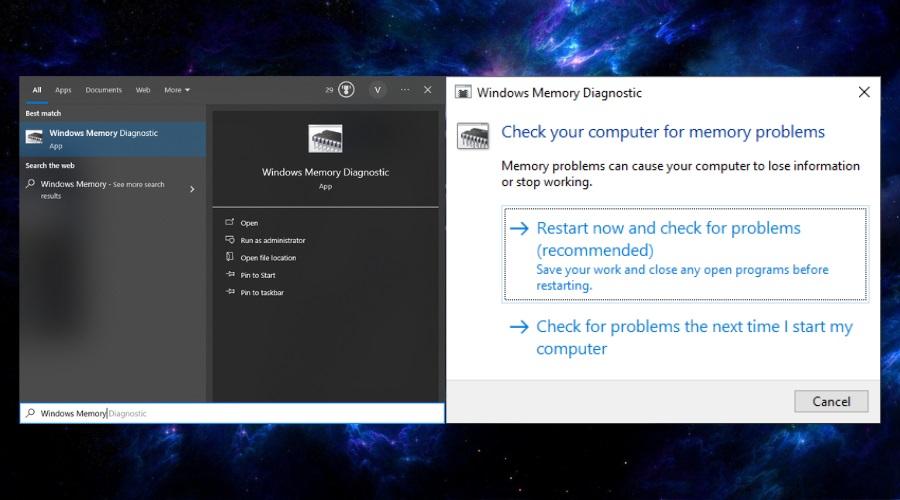The height and width of the screenshot is (500, 900).
Task: Switch to the Apps search tab
Action: click(63, 90)
